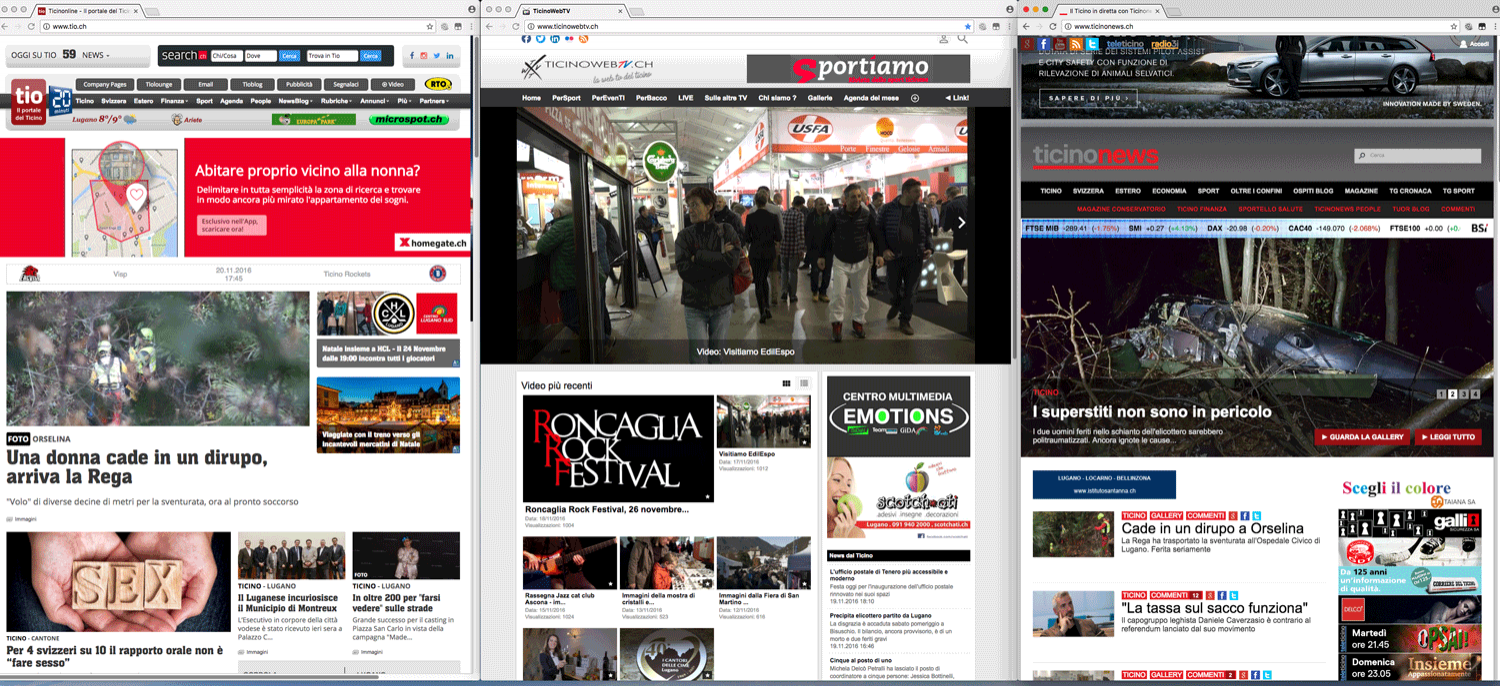Switch video list to grid view
Viewport: 1500px width, 686px height.
tap(786, 384)
